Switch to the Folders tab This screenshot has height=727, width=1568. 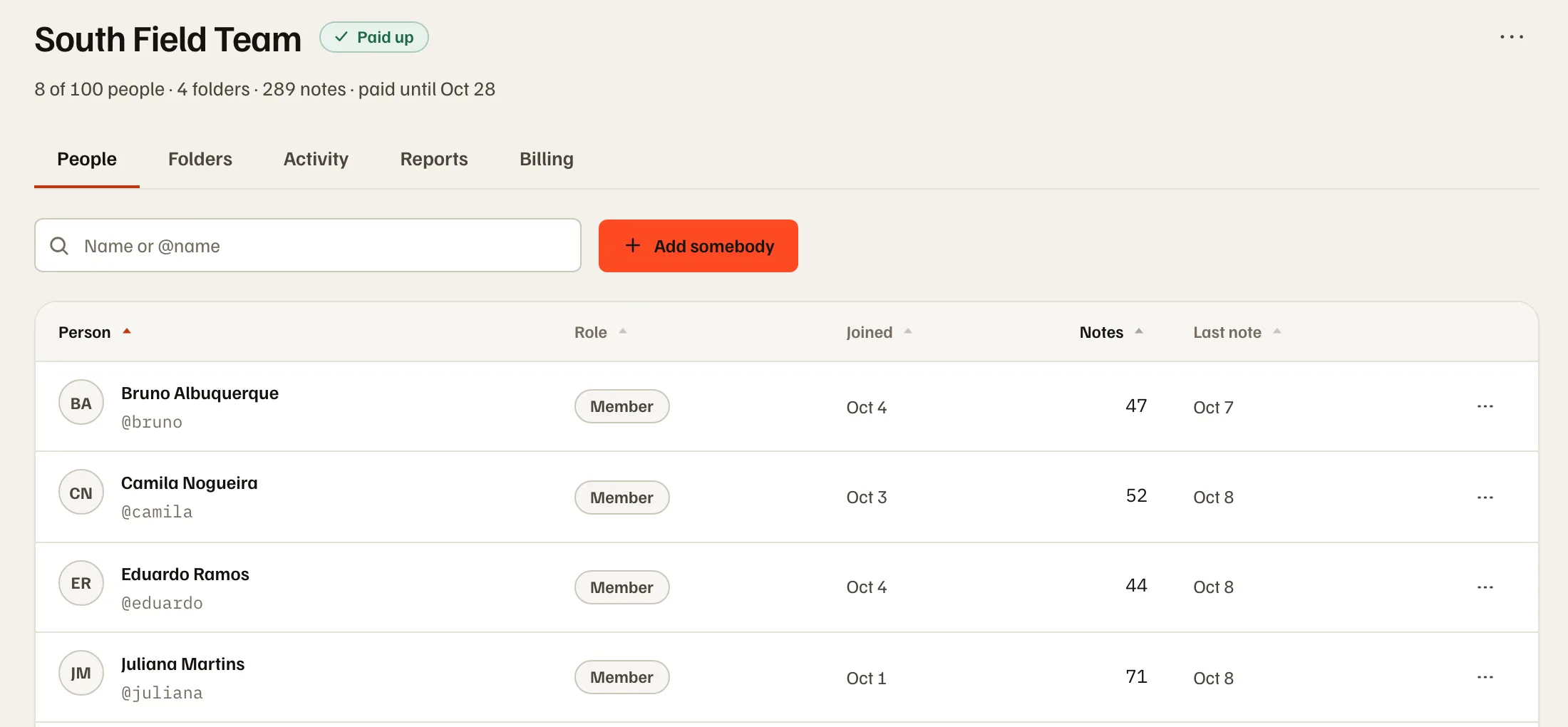click(200, 159)
